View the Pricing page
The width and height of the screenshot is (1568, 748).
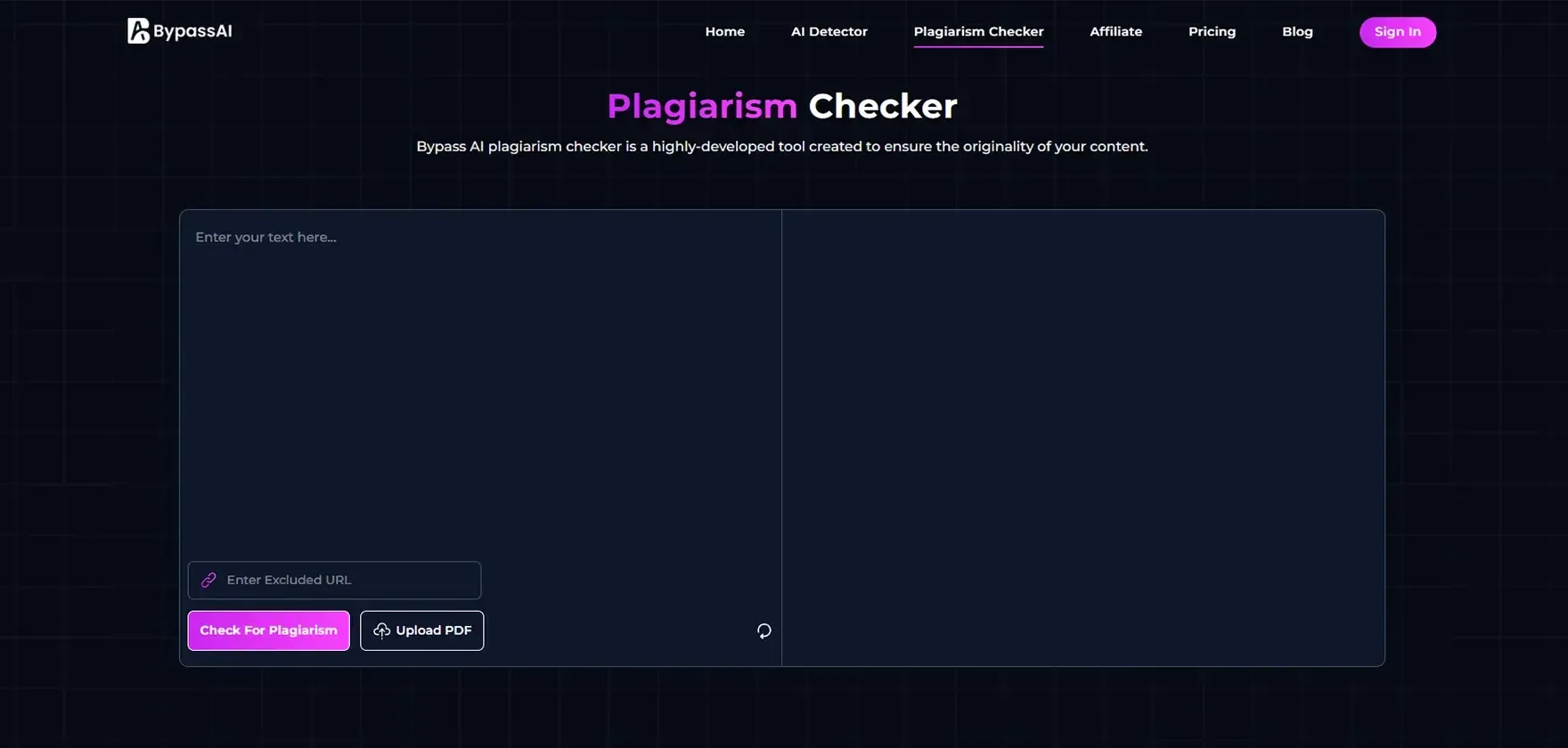[1212, 31]
